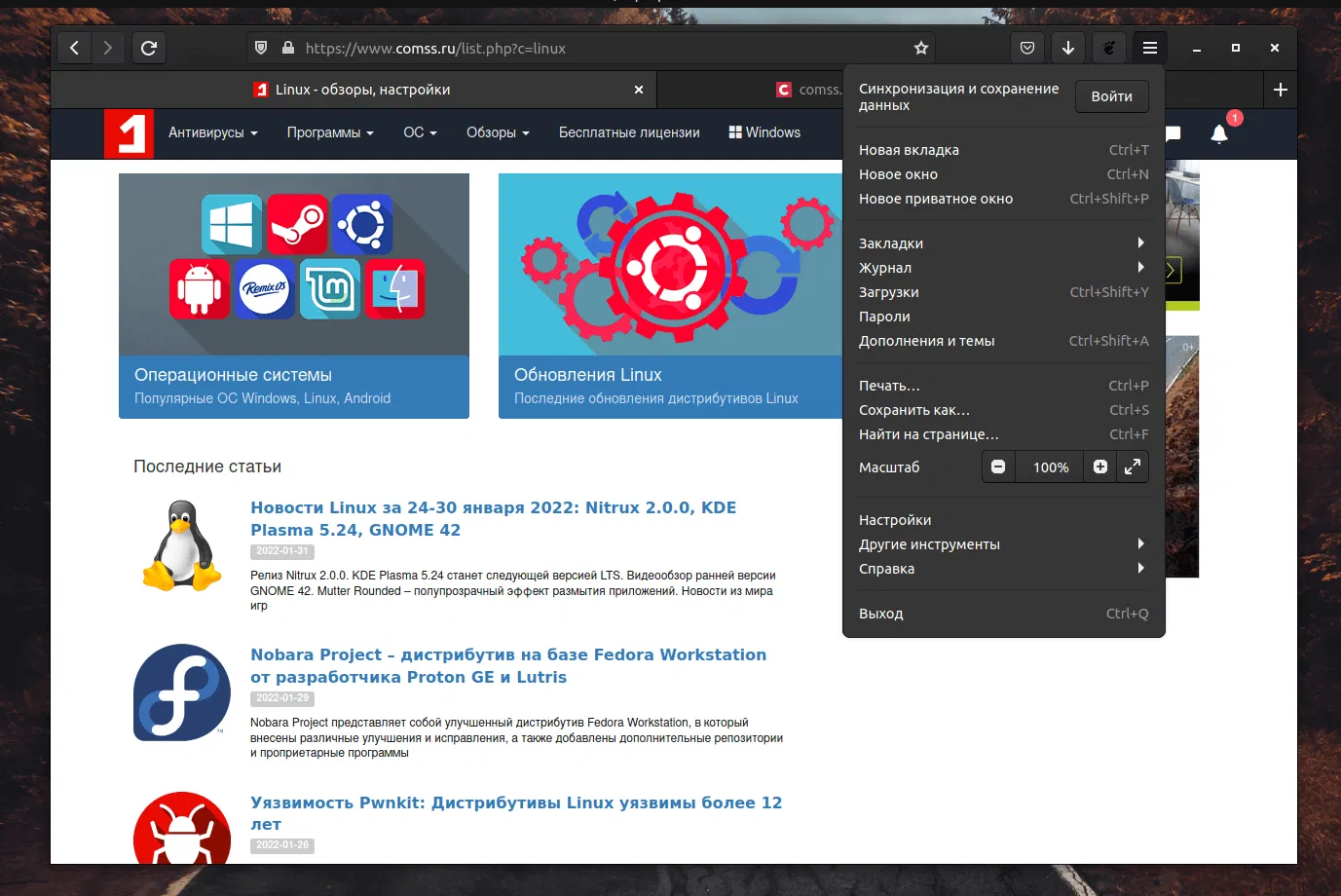Increase zoom with the plus button
Viewport: 1341px width, 896px height.
pos(1100,467)
